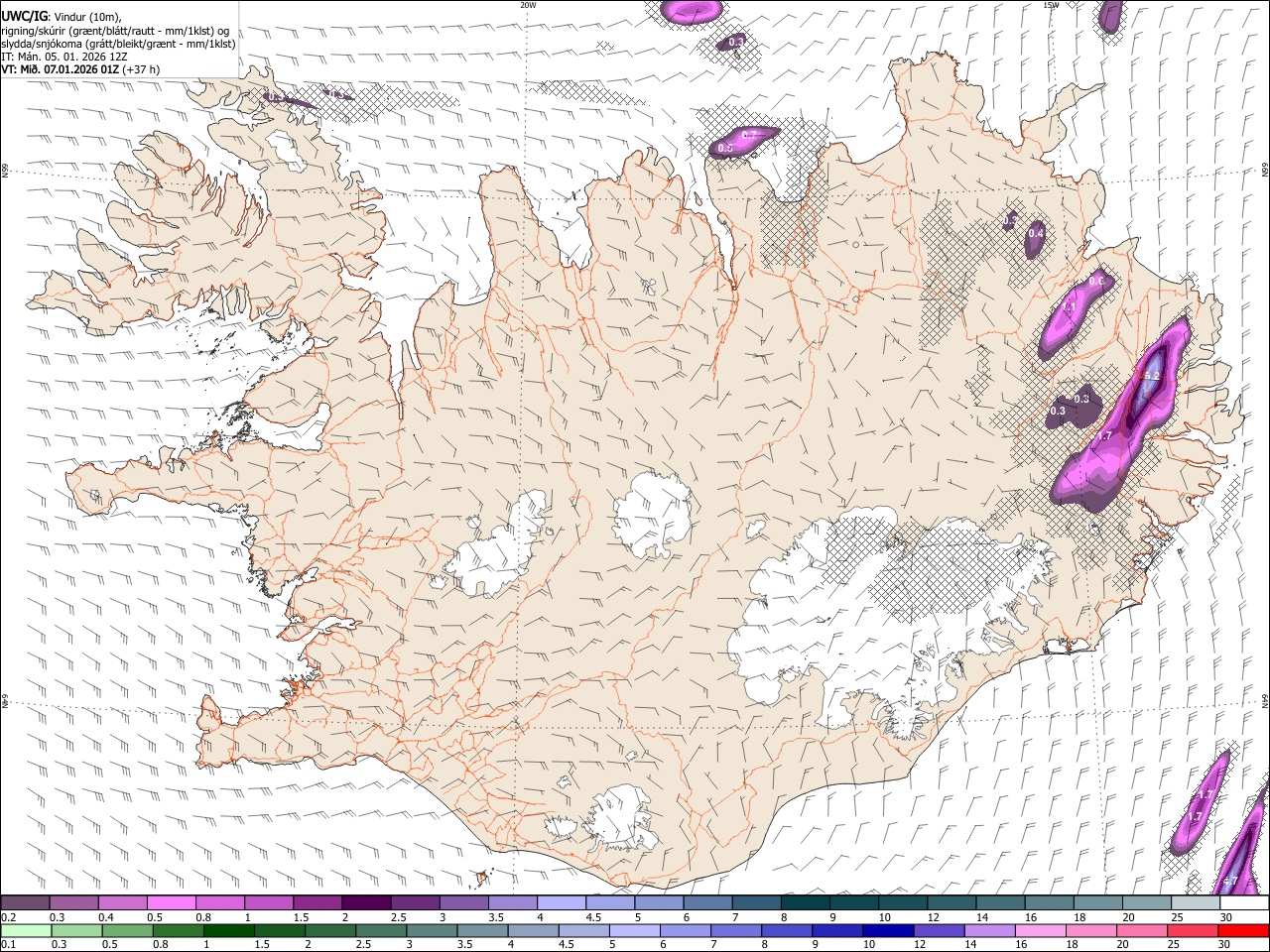The image size is (1270, 952).
Task: Click lower scale swatch between 18 and 20
Action: (1089, 930)
